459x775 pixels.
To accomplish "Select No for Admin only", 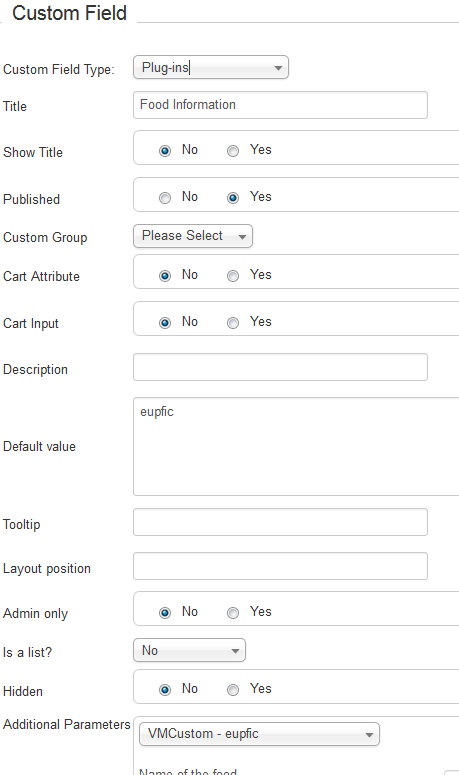I will 165,613.
